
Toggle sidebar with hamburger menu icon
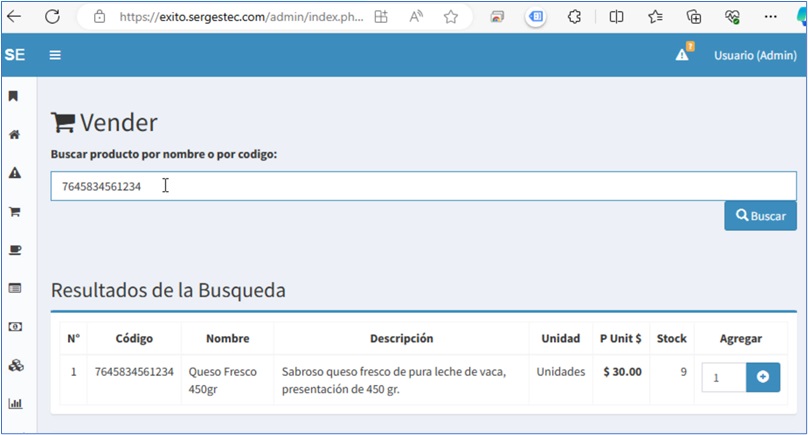55,55
